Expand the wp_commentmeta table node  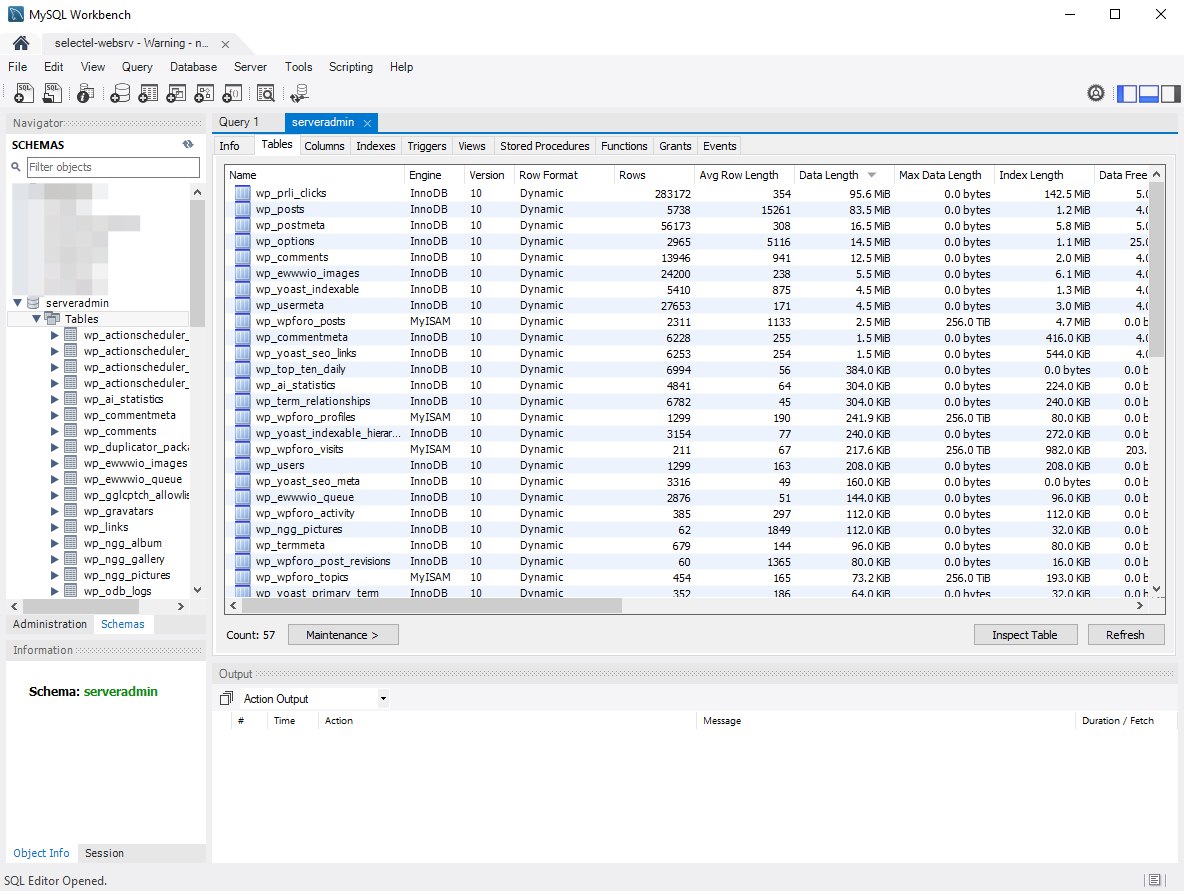tap(54, 415)
